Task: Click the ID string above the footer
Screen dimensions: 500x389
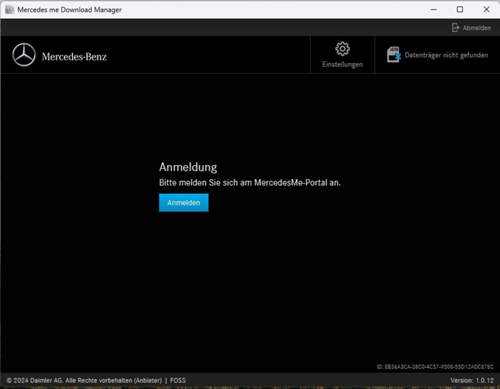Action: 435,367
